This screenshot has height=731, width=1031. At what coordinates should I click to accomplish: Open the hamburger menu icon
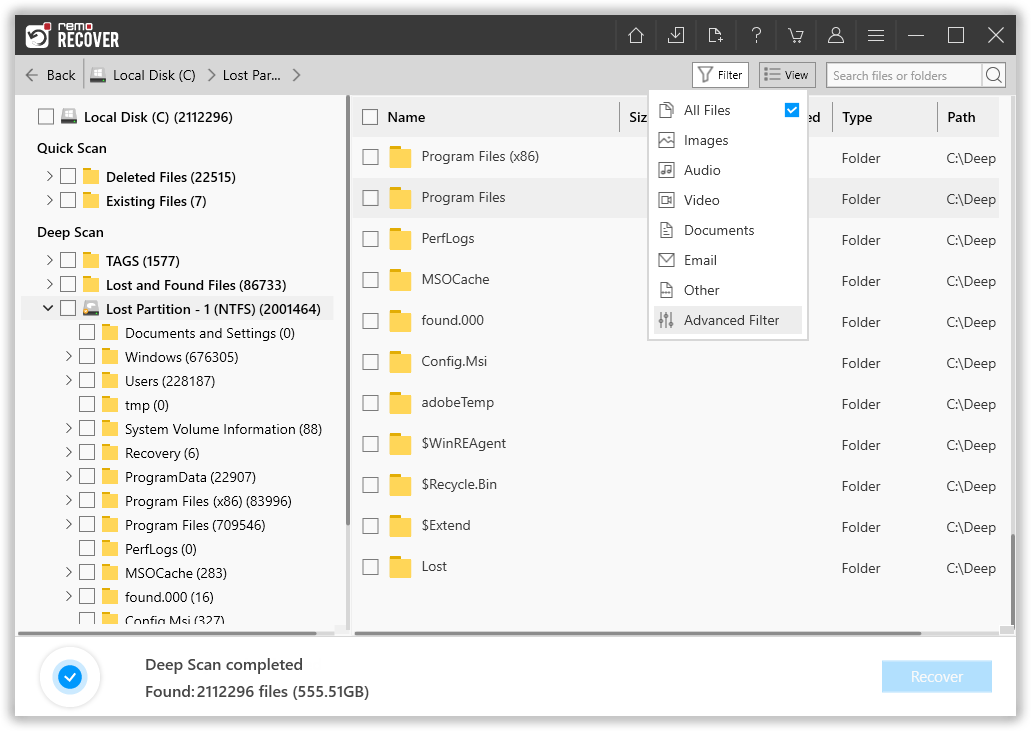[x=876, y=35]
